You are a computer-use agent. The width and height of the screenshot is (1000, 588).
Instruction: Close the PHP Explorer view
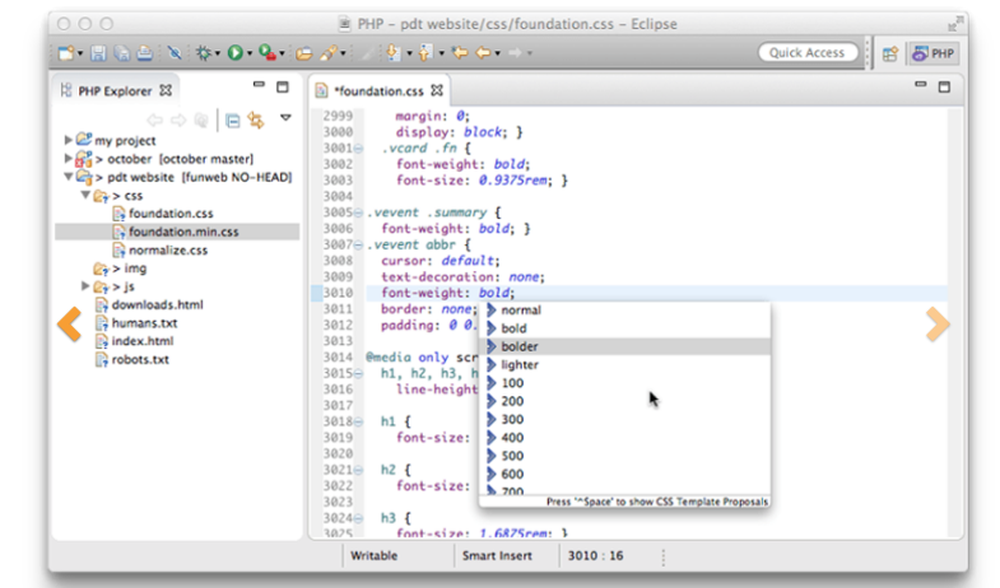[x=166, y=91]
